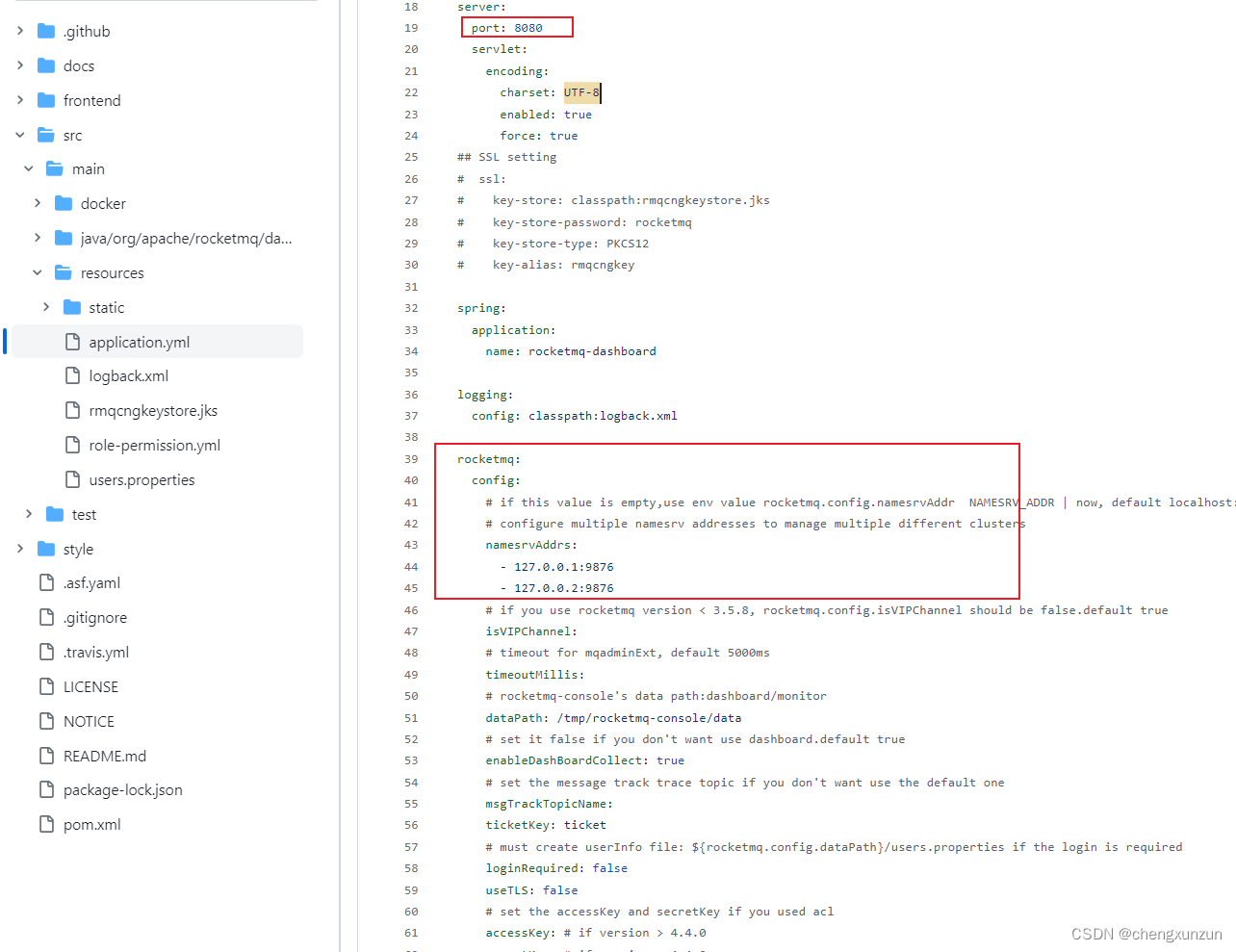1236x952 pixels.
Task: Click the .travis.yml file icon
Action: click(46, 652)
